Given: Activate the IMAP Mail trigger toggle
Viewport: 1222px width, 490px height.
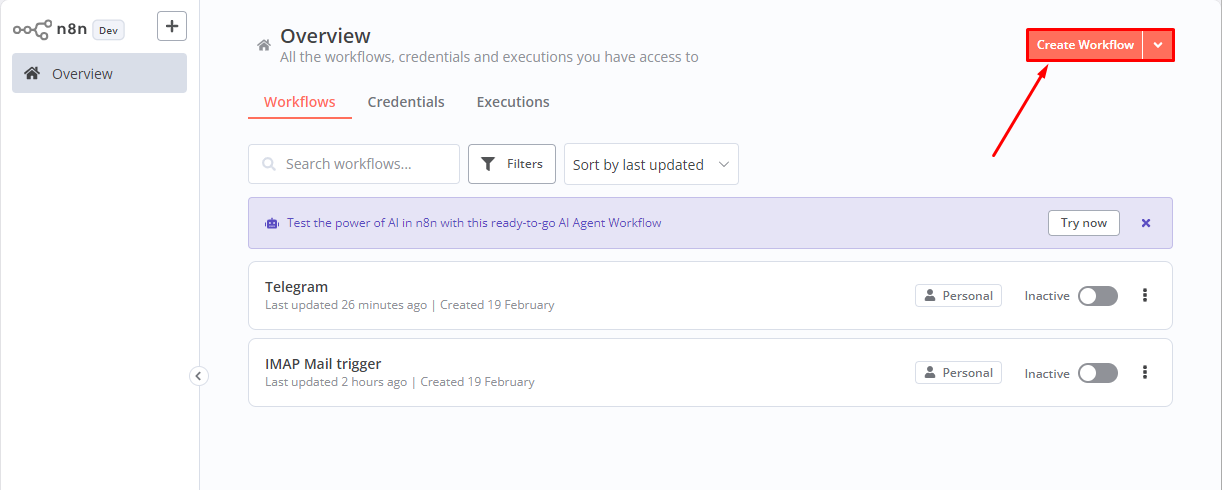Looking at the screenshot, I should click(1097, 373).
